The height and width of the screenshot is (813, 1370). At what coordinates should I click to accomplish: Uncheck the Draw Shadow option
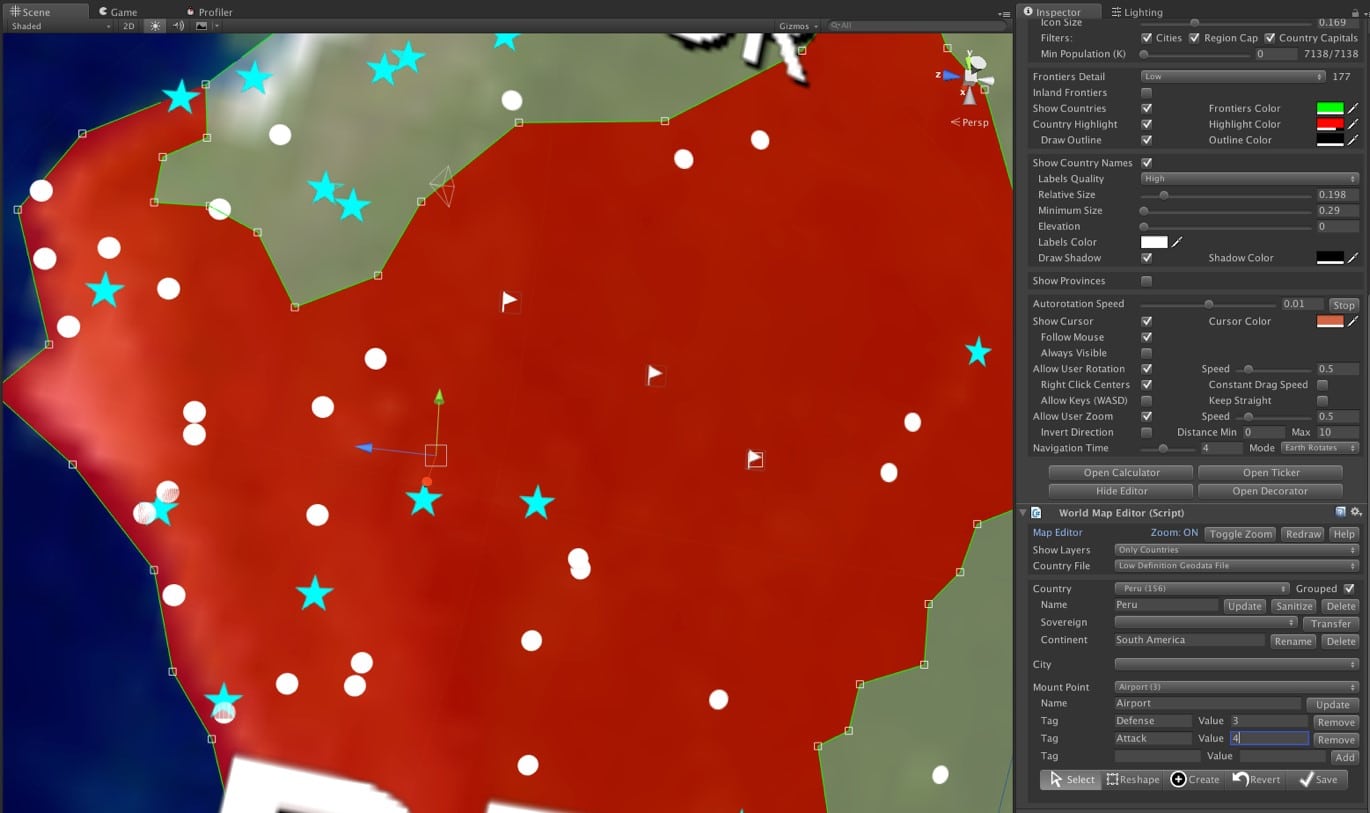(x=1147, y=258)
